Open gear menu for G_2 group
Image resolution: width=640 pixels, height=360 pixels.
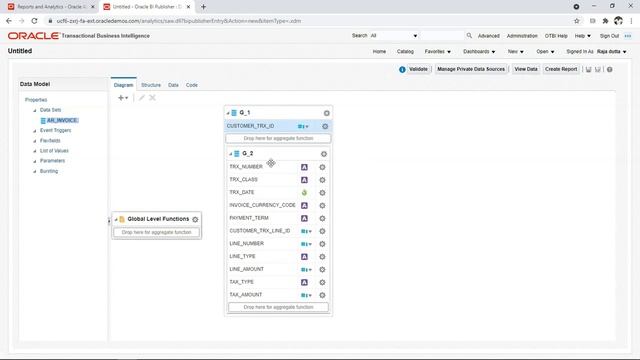(x=324, y=154)
